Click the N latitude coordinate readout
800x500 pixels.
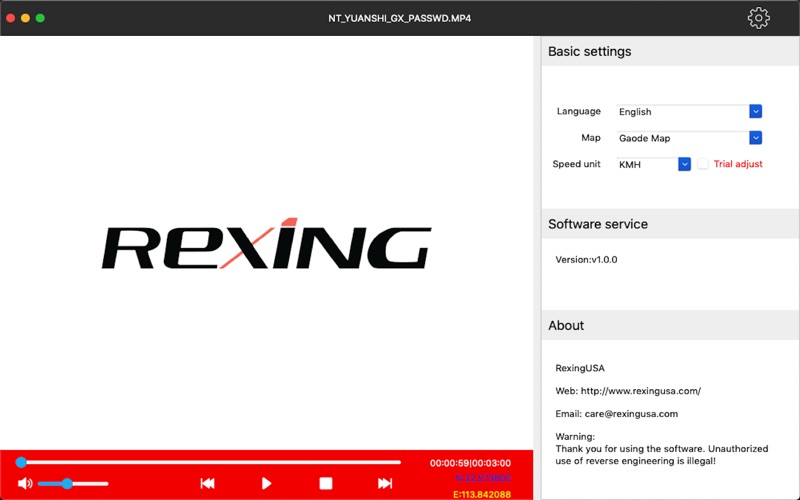point(483,478)
